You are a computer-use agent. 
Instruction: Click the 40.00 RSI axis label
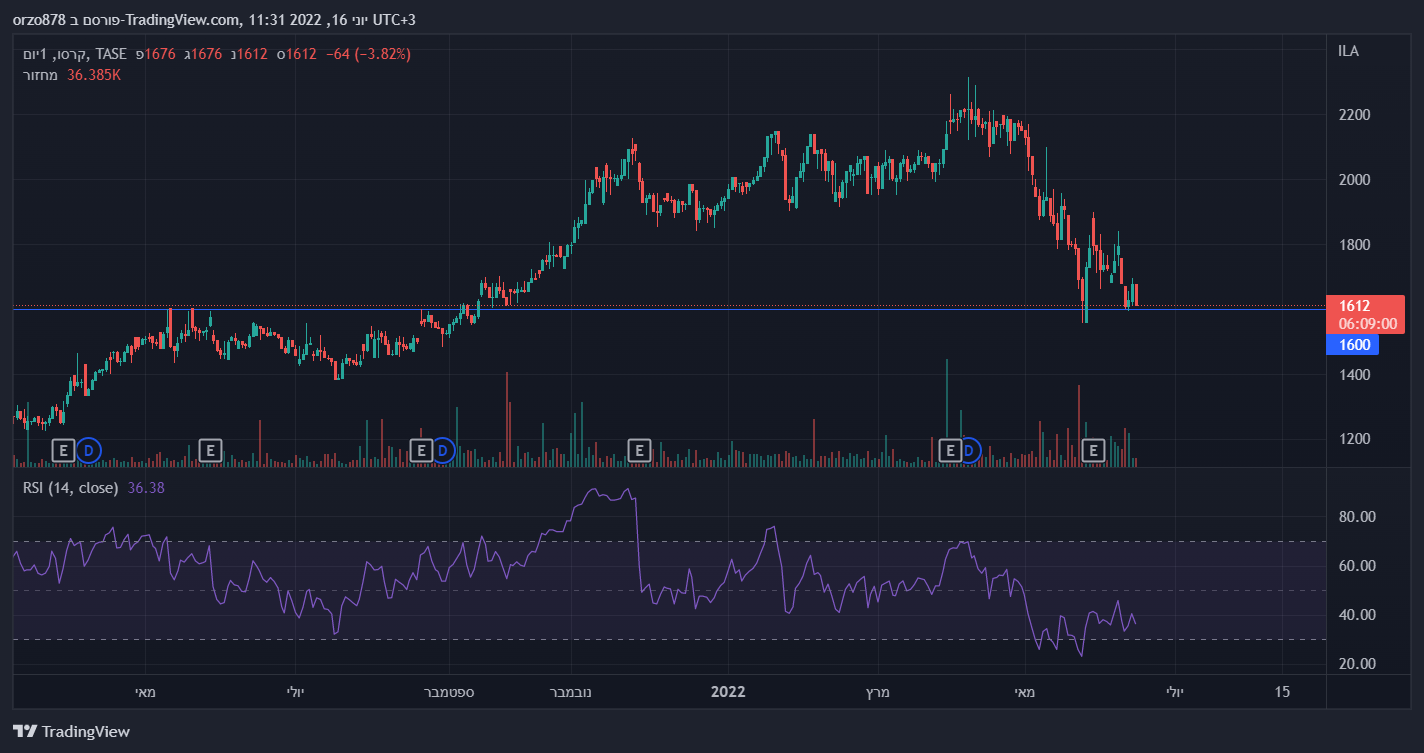pyautogui.click(x=1357, y=615)
